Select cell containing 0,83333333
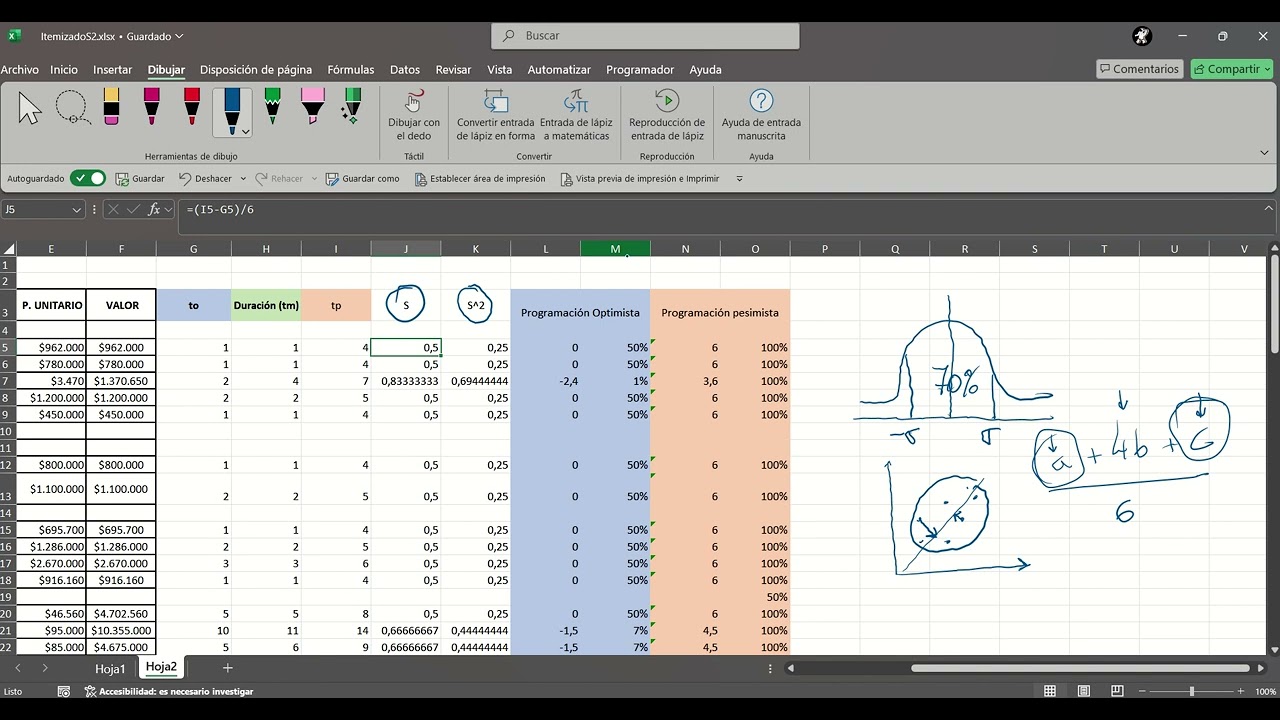Image resolution: width=1280 pixels, height=720 pixels. 406,381
